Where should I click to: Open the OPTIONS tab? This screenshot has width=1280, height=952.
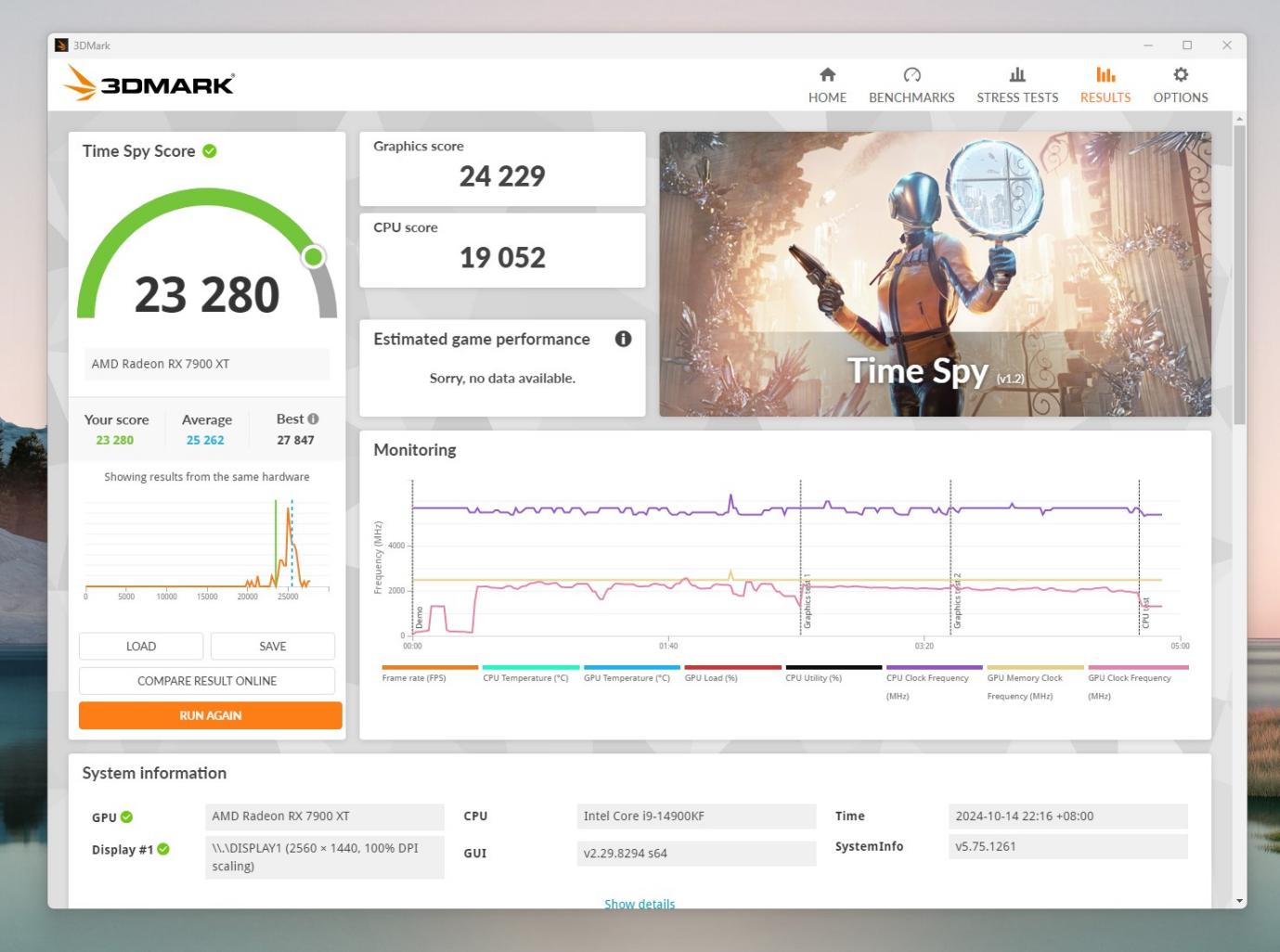[x=1181, y=85]
